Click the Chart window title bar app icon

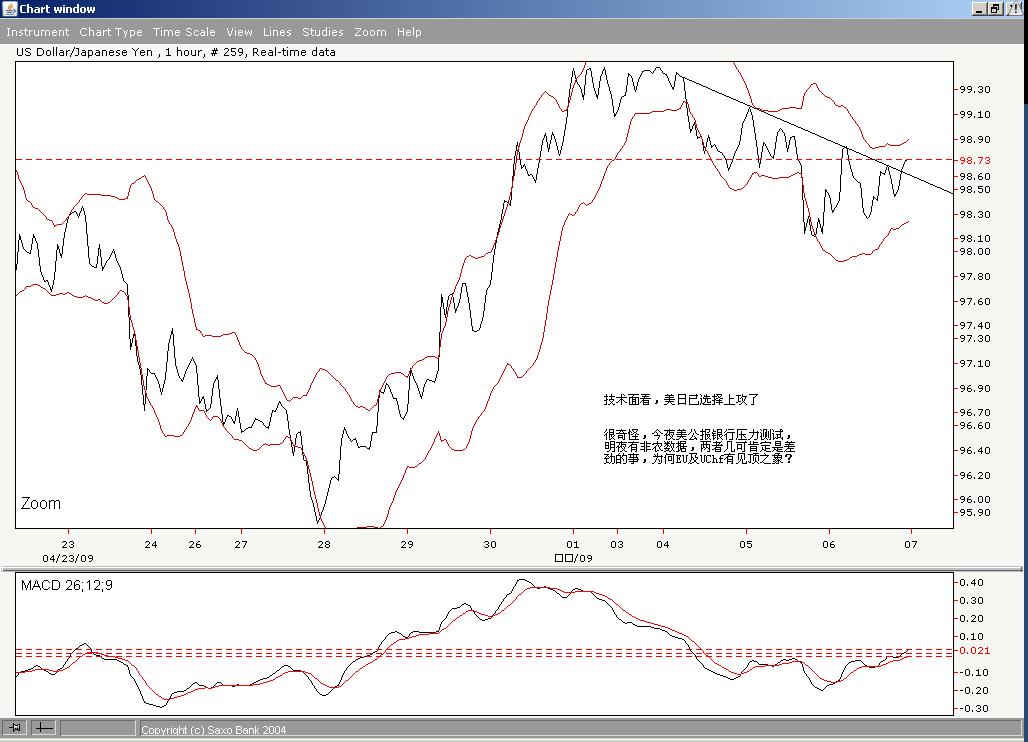9,9
